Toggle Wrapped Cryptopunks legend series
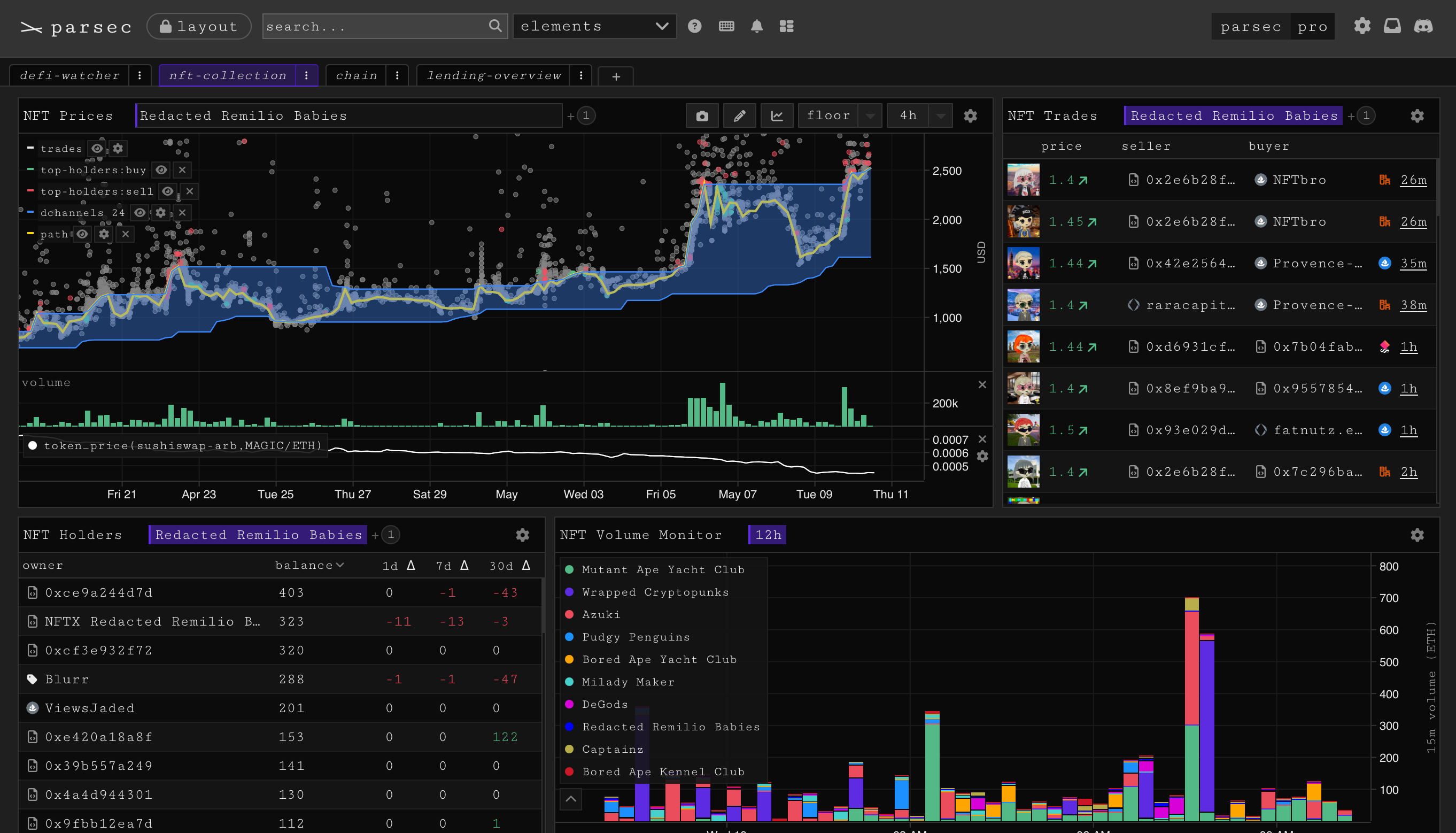Image resolution: width=1456 pixels, height=833 pixels. tap(647, 592)
